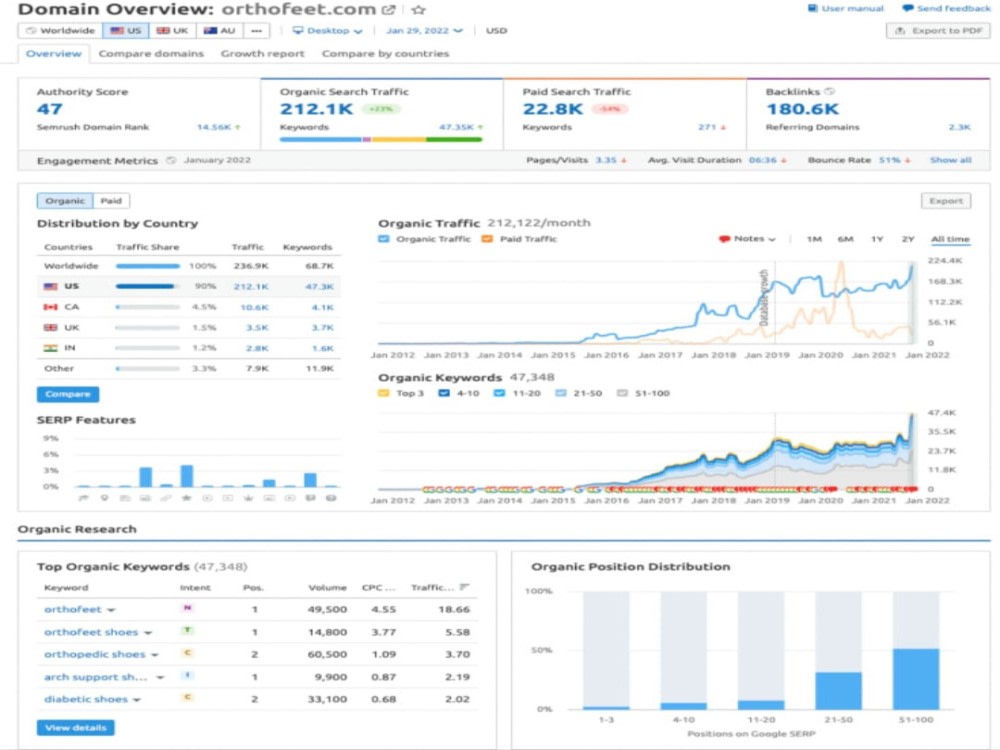Open orthofeet.com external link icon
The width and height of the screenshot is (1000, 750).
point(388,10)
